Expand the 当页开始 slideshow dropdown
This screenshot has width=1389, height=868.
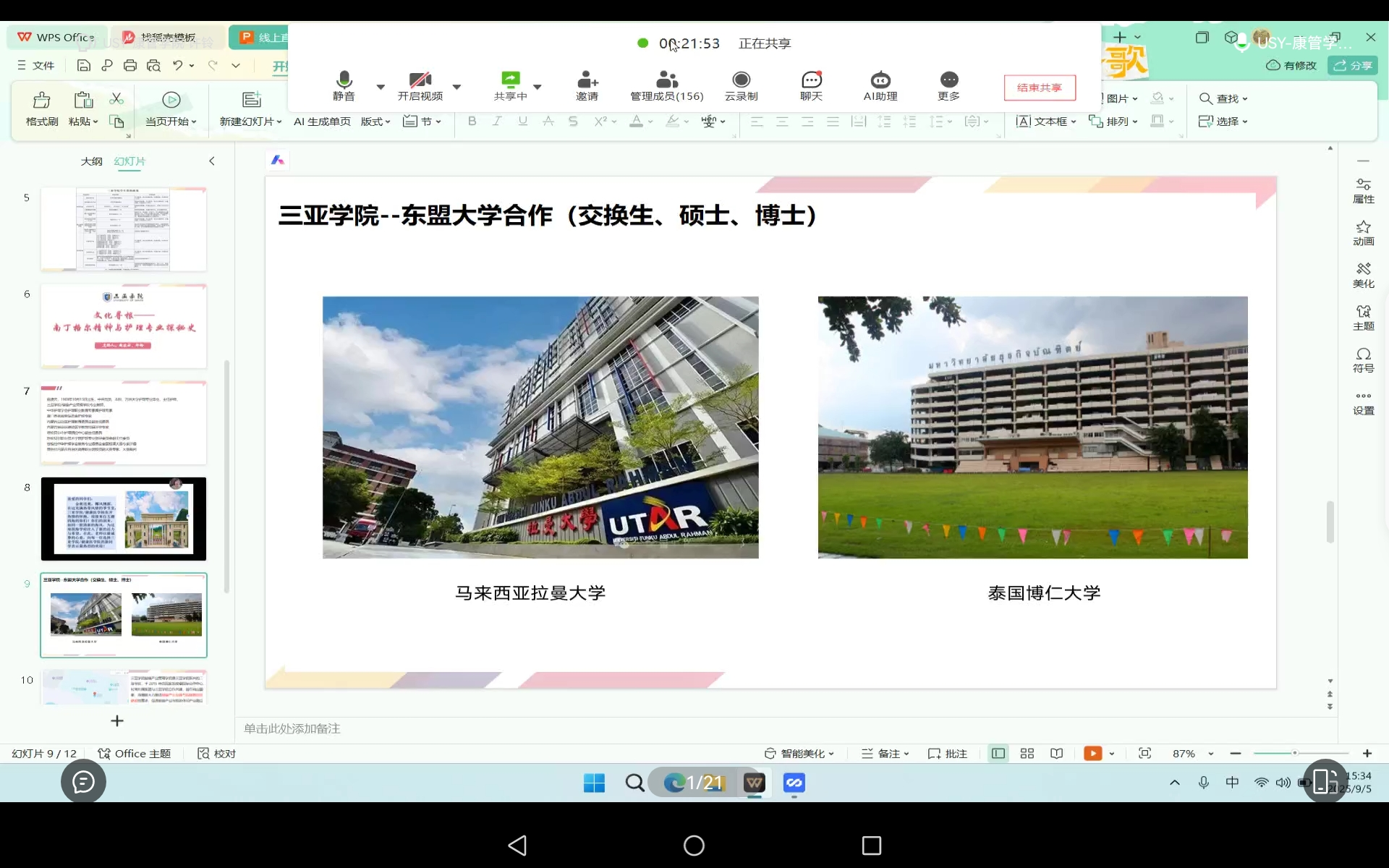pos(194,122)
